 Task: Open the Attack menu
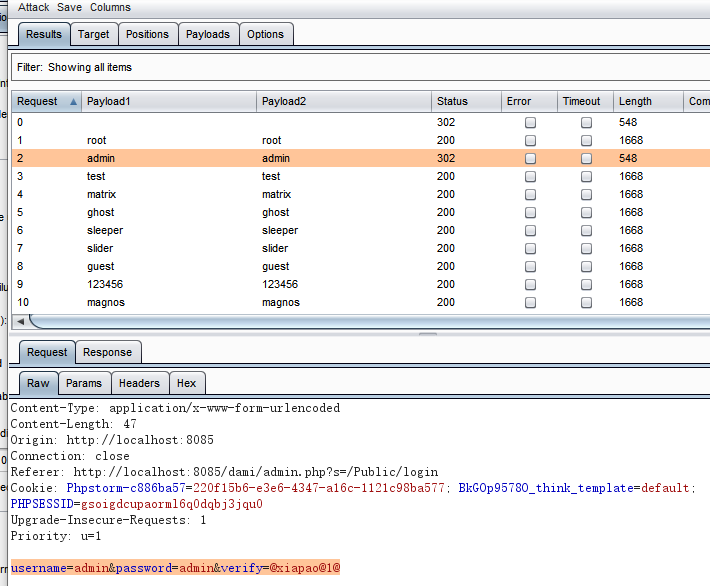[x=34, y=7]
